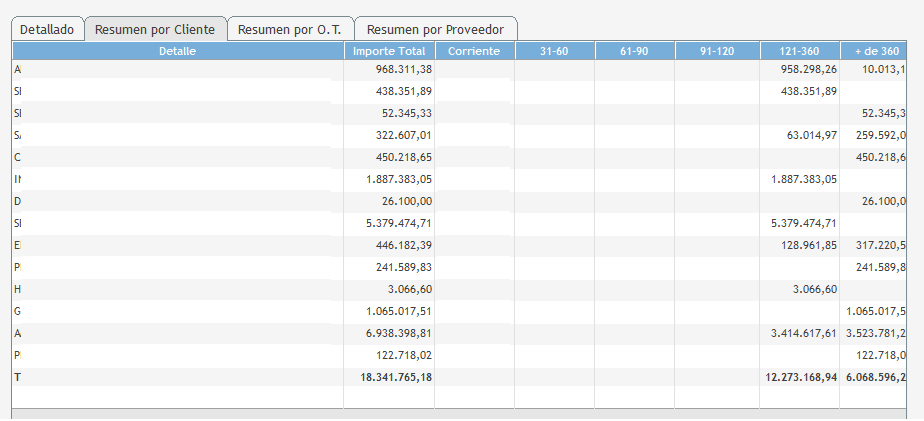Switch to Resumen por Cliente tab
924x421 pixels.
[x=155, y=29]
